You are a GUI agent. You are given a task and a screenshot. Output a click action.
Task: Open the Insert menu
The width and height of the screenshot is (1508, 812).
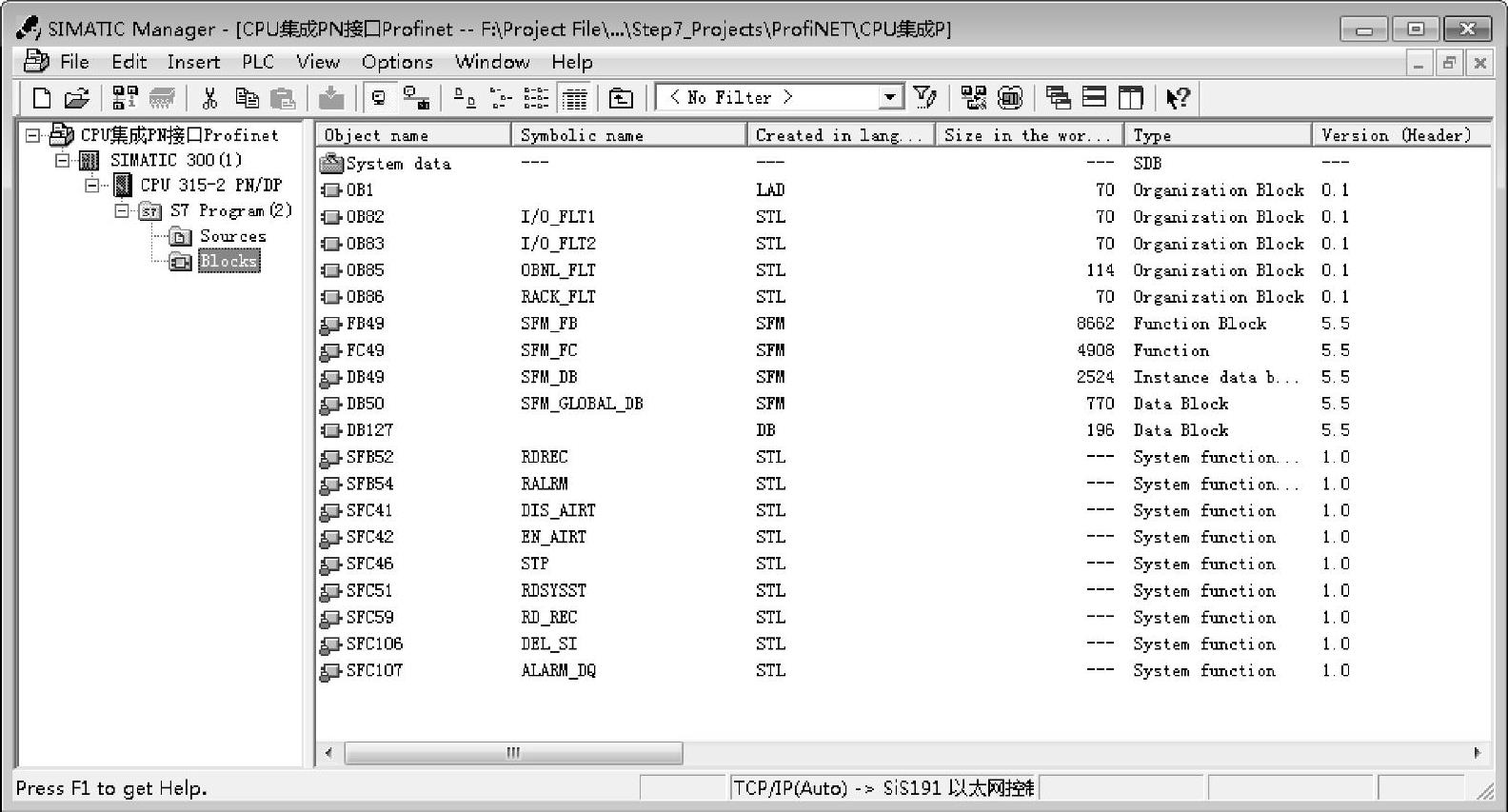click(193, 62)
